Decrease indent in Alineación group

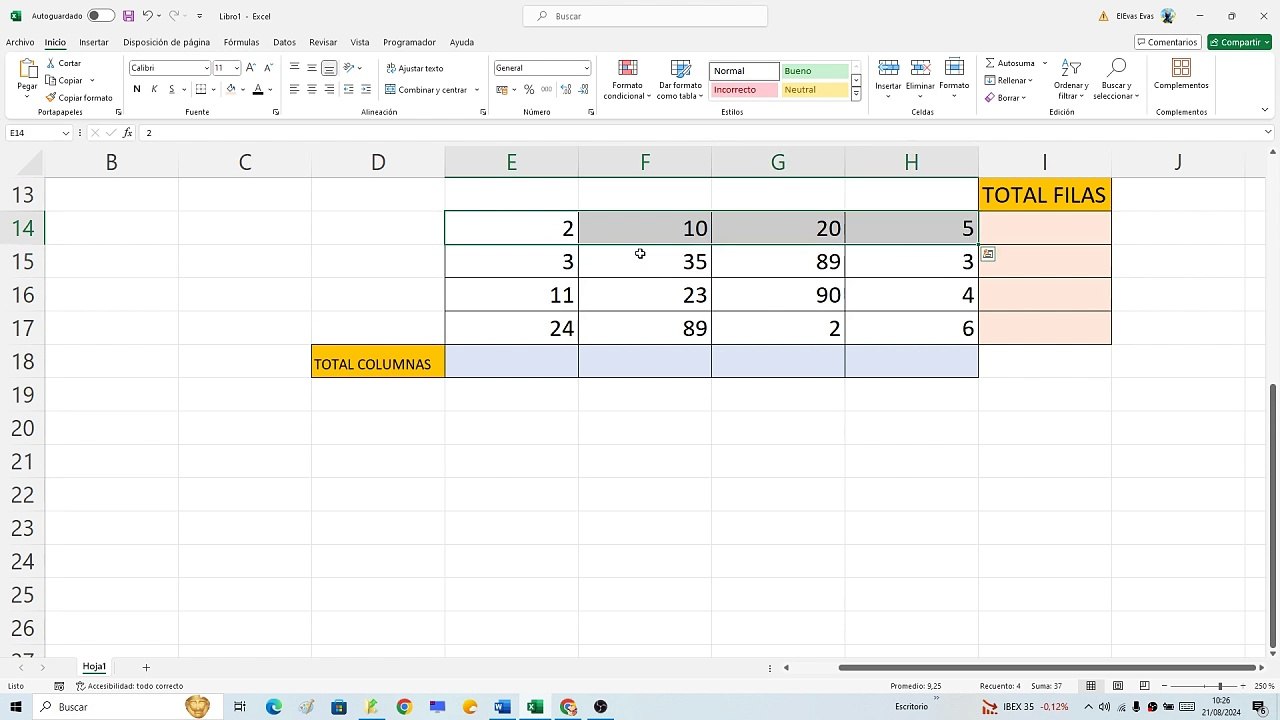coord(348,89)
